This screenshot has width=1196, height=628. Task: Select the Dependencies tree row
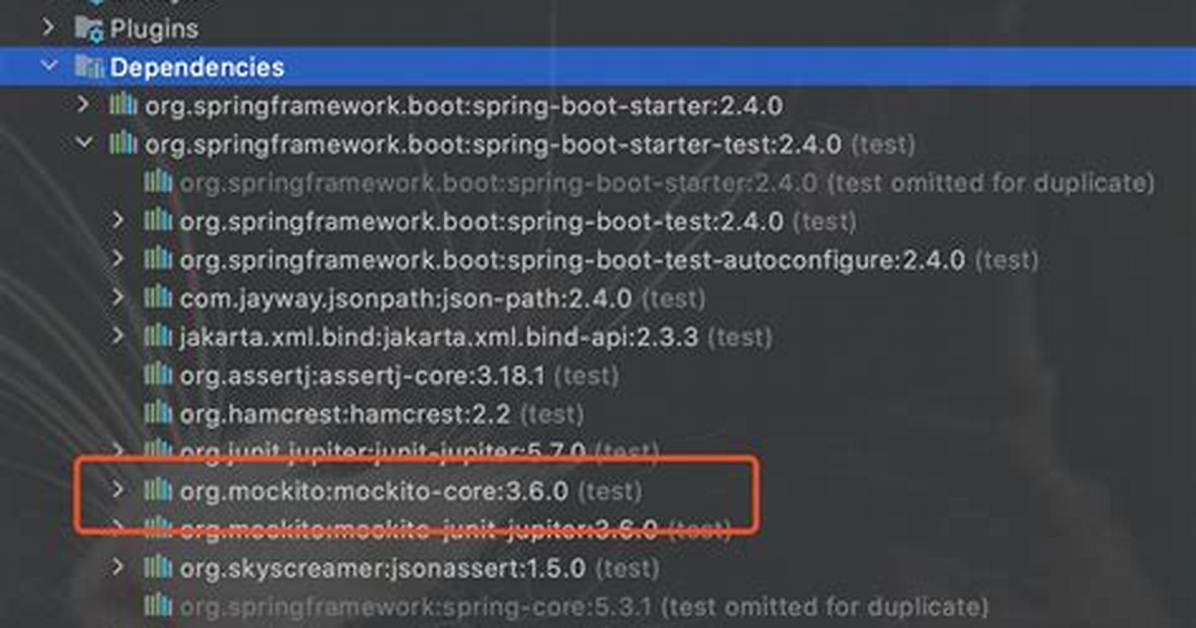[x=598, y=66]
